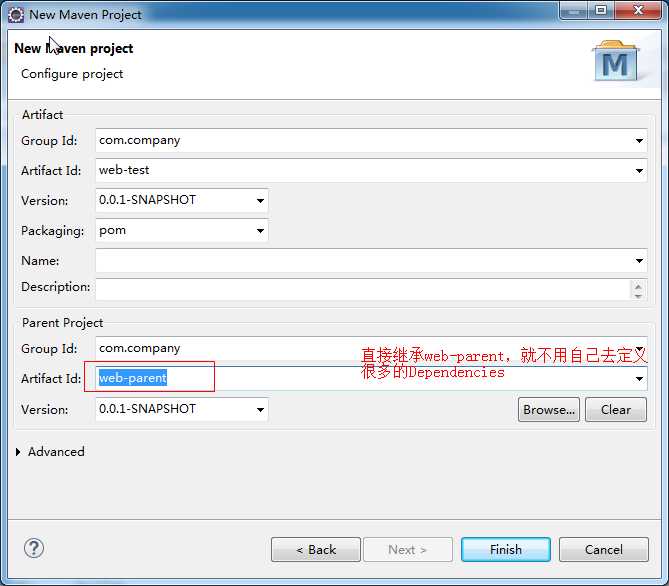Go back with the Back button
The image size is (669, 586).
coord(316,550)
